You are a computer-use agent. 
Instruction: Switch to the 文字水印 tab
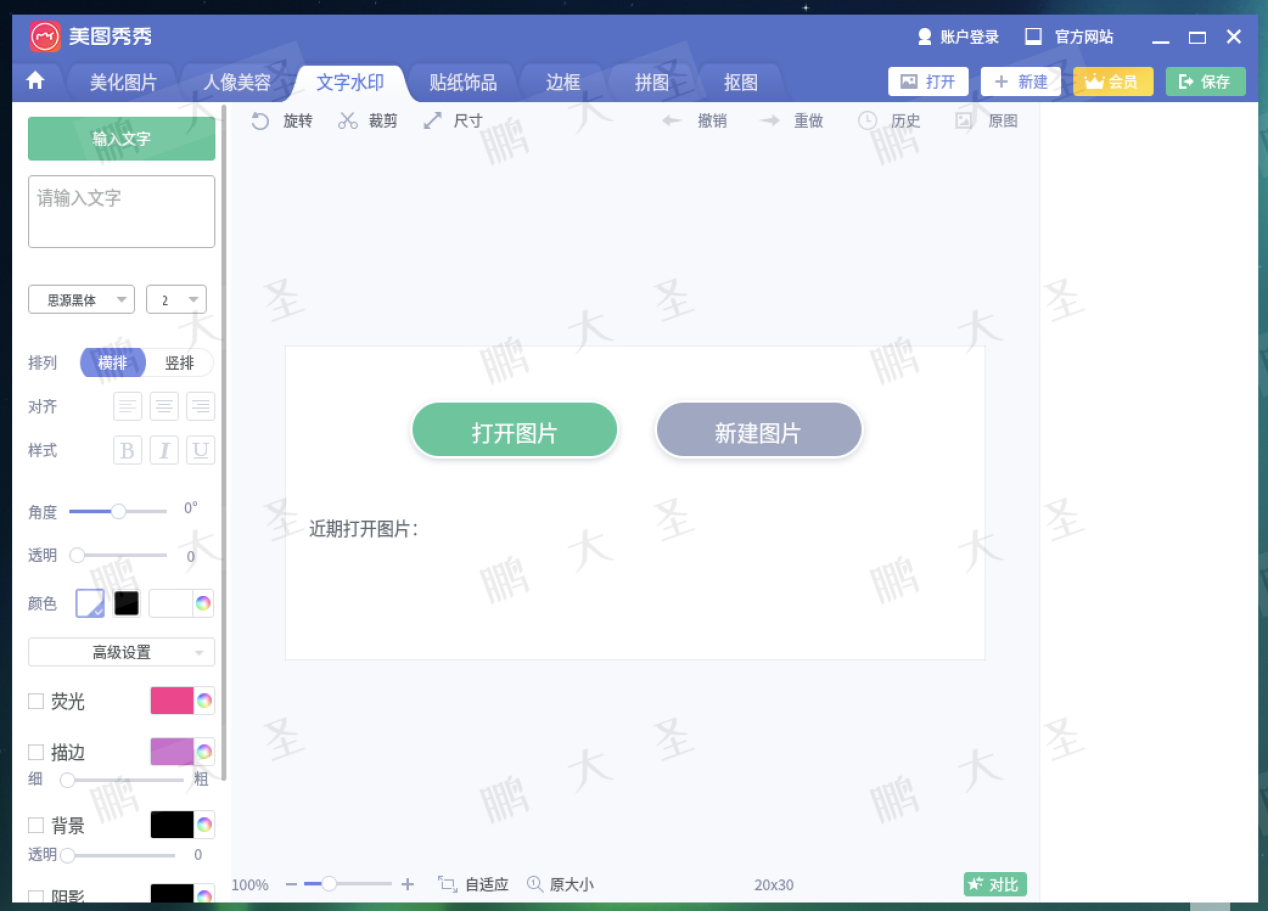[350, 83]
